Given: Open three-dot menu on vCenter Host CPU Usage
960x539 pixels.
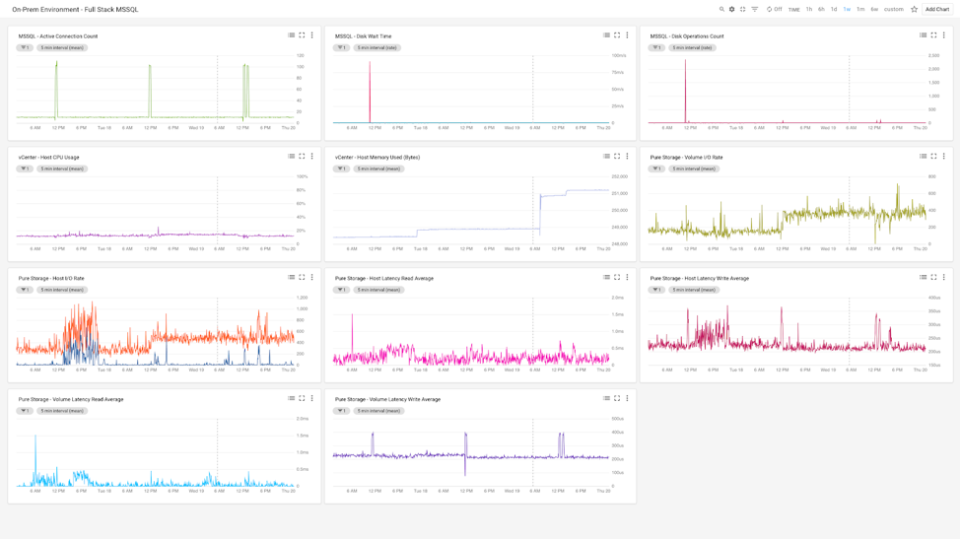Looking at the screenshot, I should (312, 157).
